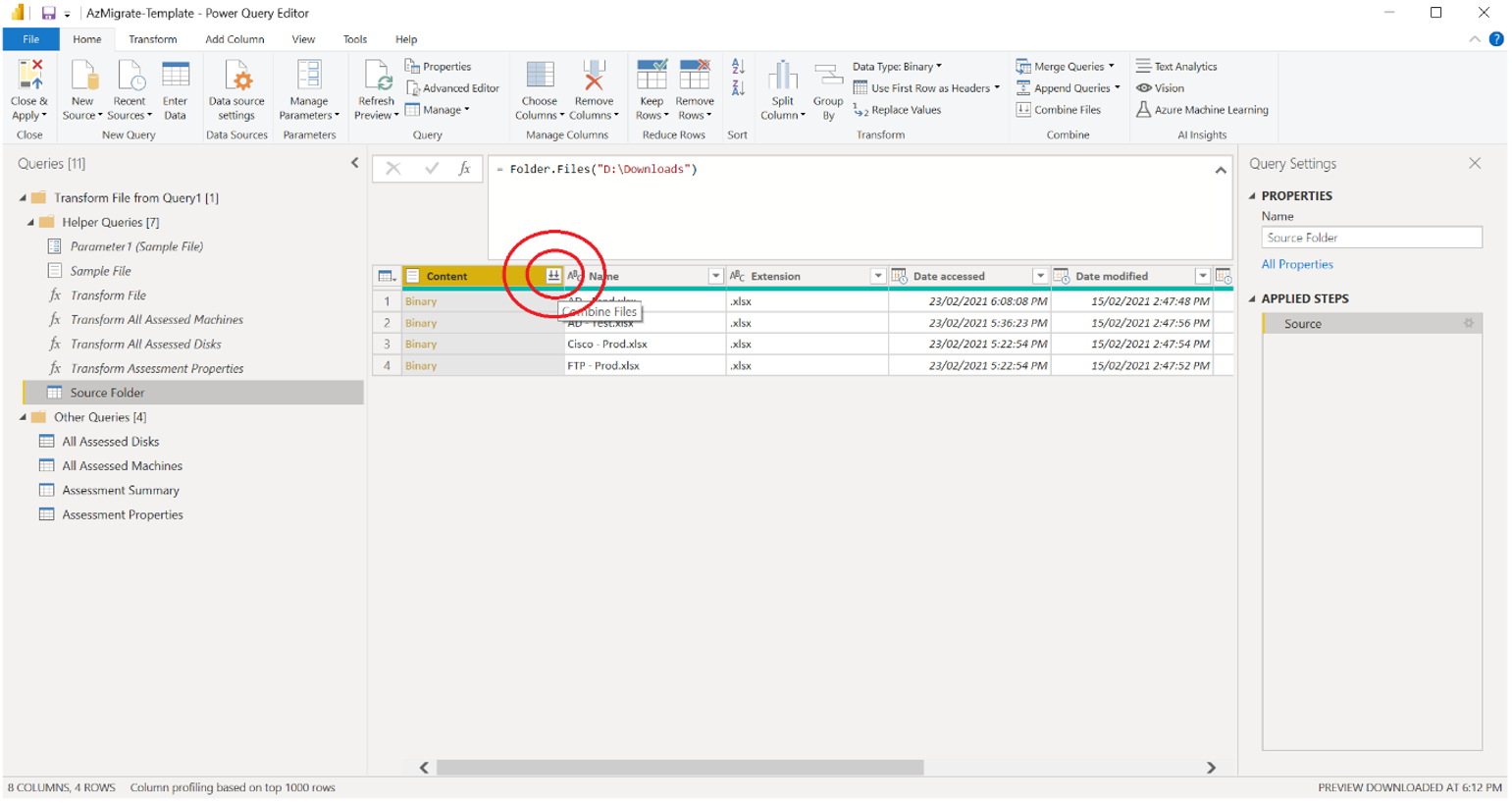The height and width of the screenshot is (803, 1512).
Task: Click Merge Queries in Combine group
Action: click(x=1066, y=67)
